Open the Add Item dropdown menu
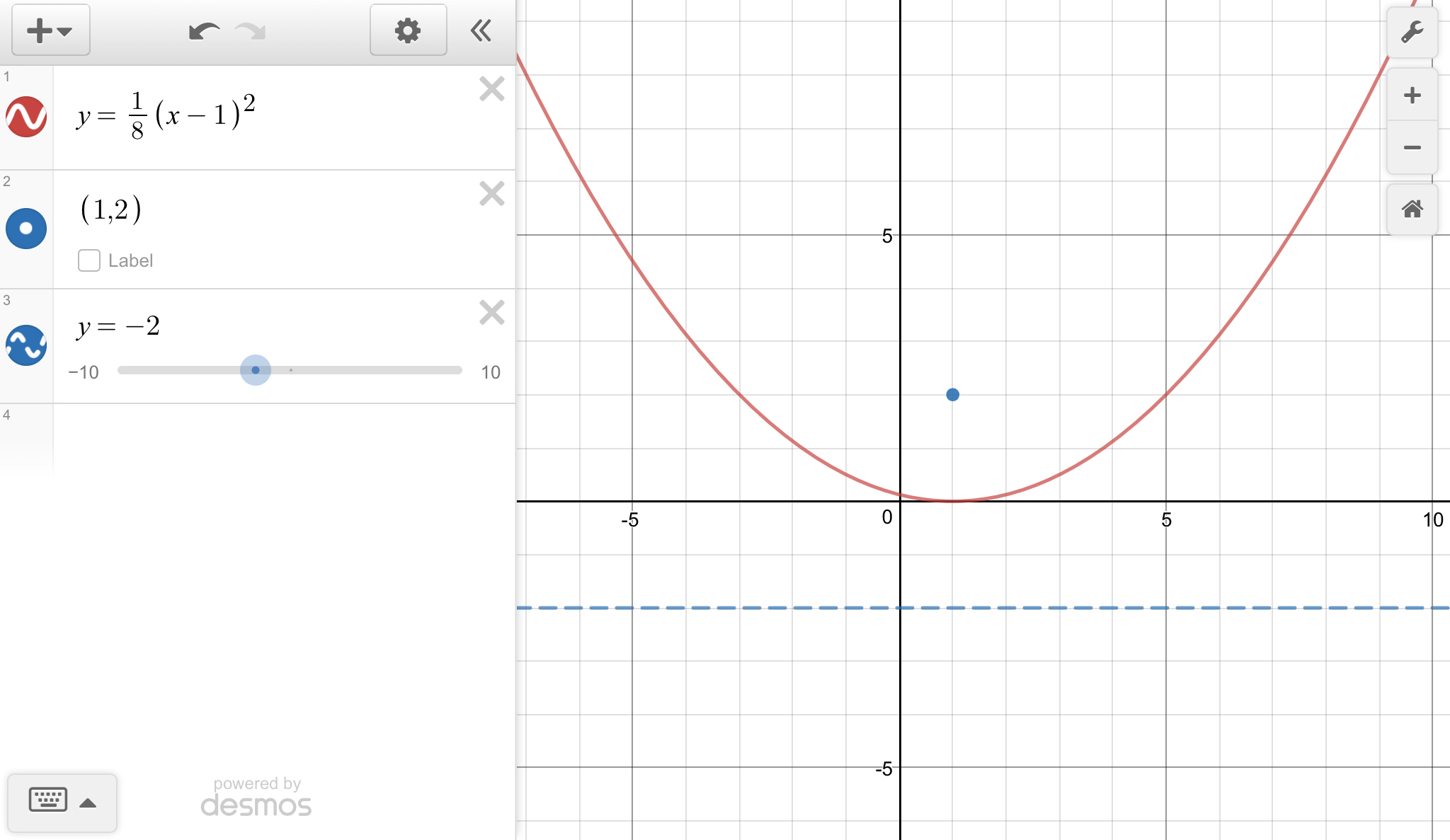This screenshot has height=840, width=1450. tap(50, 30)
